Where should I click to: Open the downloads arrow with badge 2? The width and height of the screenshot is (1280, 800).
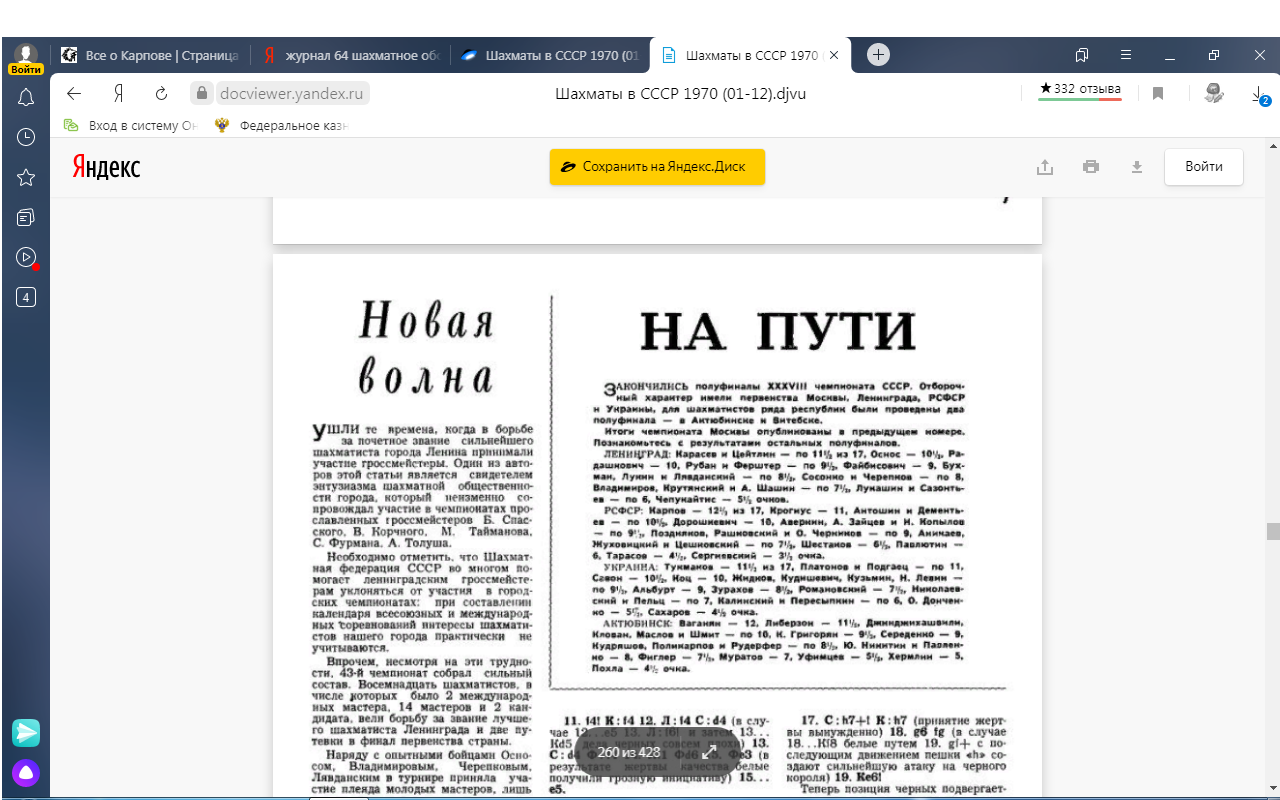click(x=1259, y=94)
